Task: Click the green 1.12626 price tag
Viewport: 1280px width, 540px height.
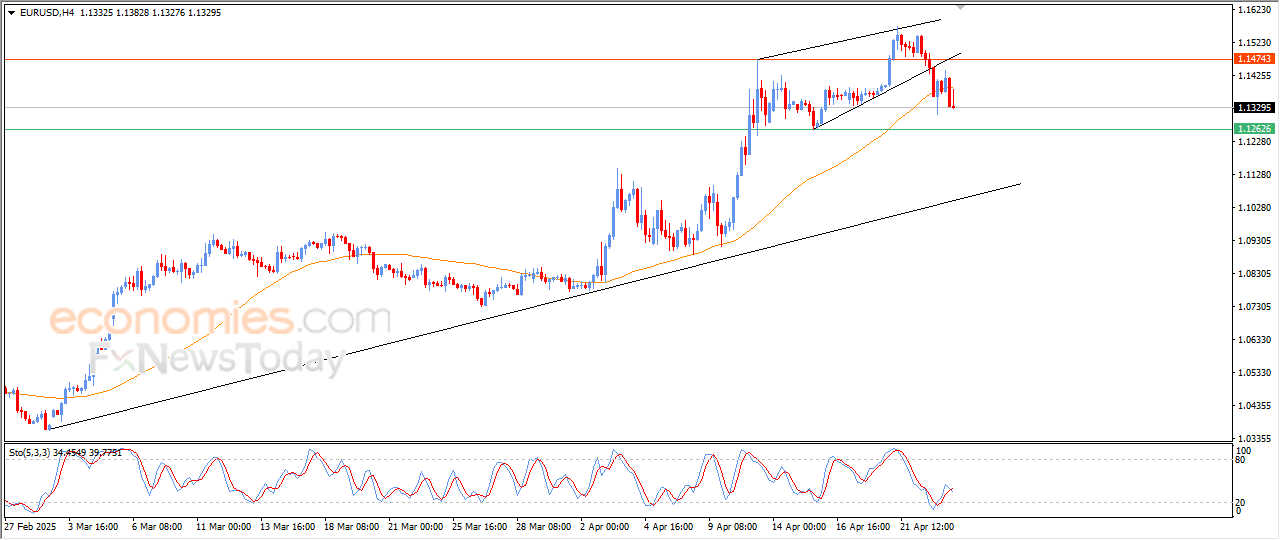Action: tap(1254, 129)
